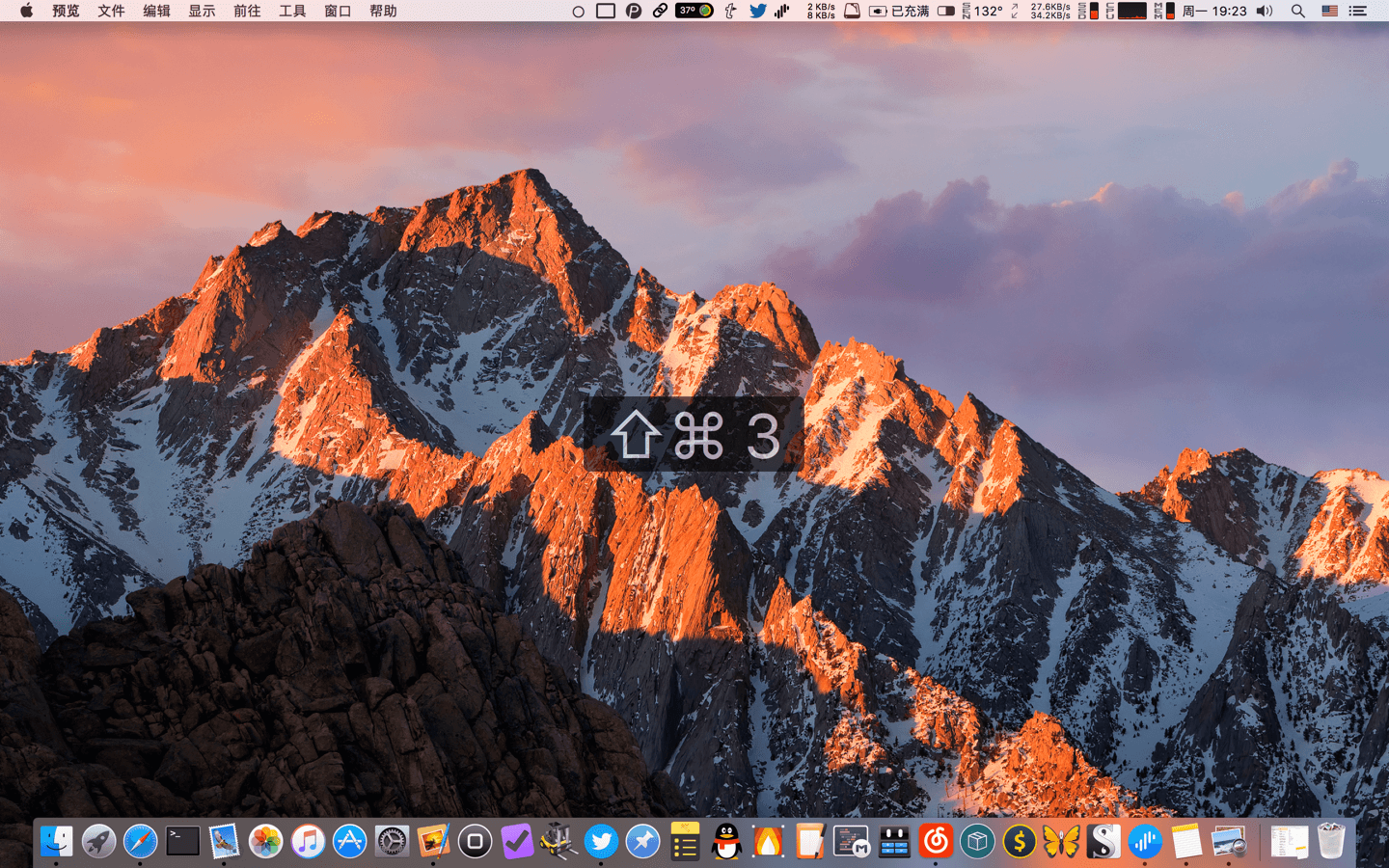Open the rounded-square black circle Dock app
This screenshot has width=1389, height=868.
coord(475,841)
